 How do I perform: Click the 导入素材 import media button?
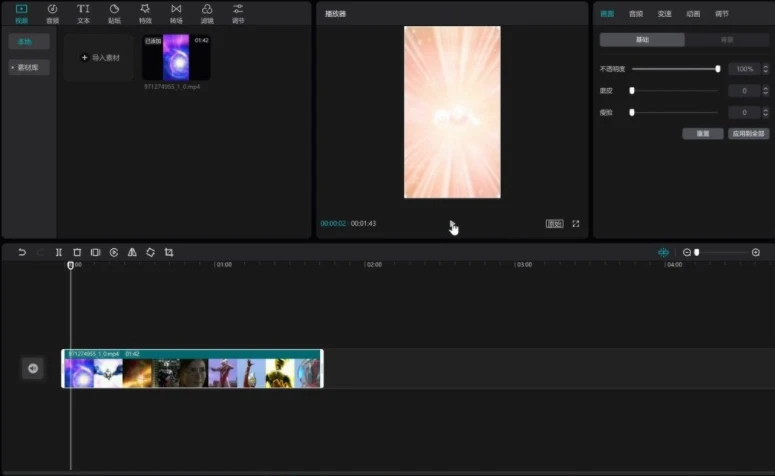tap(99, 58)
